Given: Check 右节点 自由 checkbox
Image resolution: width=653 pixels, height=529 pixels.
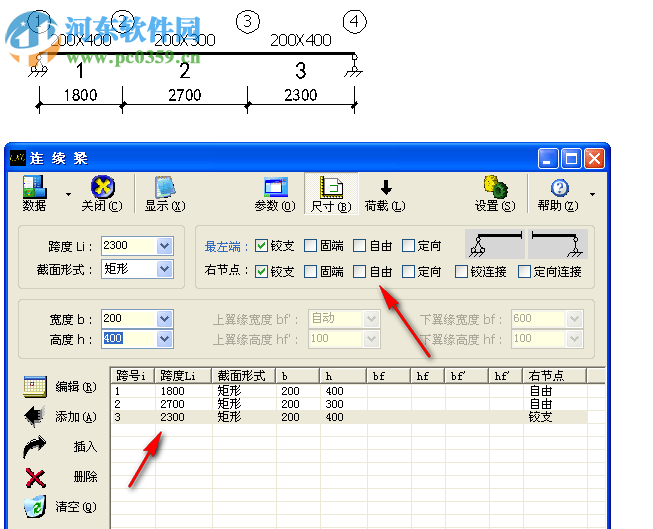Looking at the screenshot, I should coord(359,272).
